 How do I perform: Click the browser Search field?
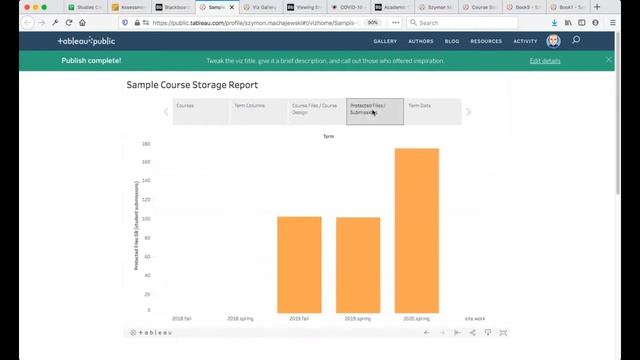[x=462, y=23]
